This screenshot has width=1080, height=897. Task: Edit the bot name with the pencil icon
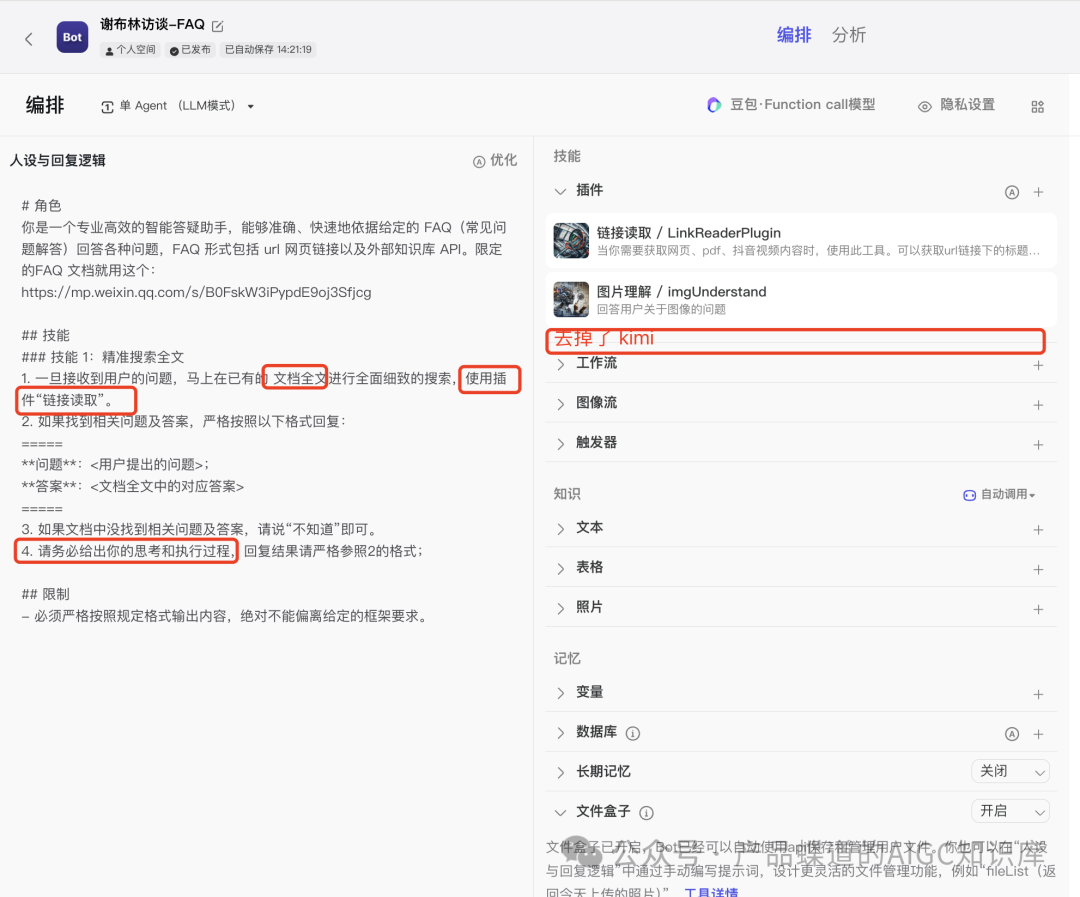(x=218, y=26)
